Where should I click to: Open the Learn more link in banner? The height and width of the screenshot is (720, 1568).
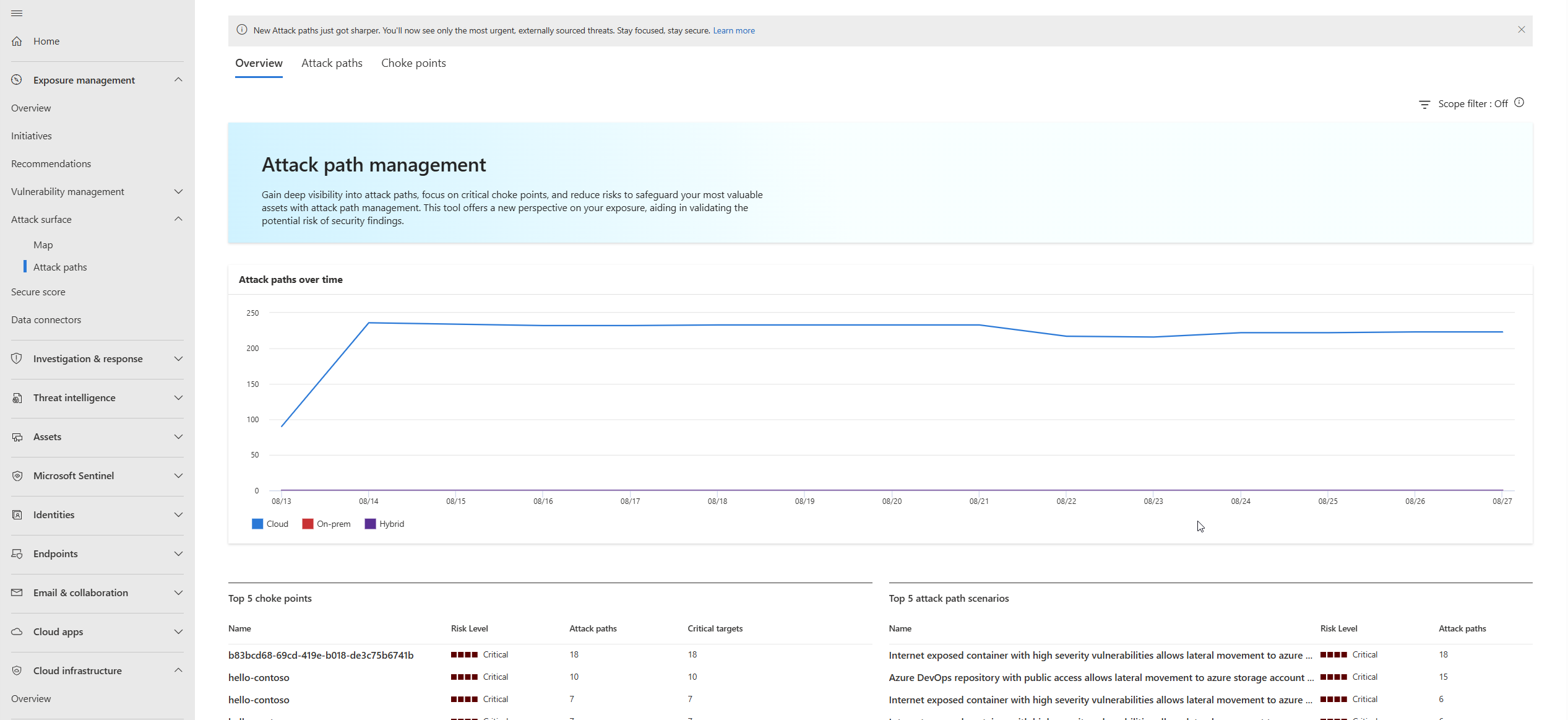point(733,30)
